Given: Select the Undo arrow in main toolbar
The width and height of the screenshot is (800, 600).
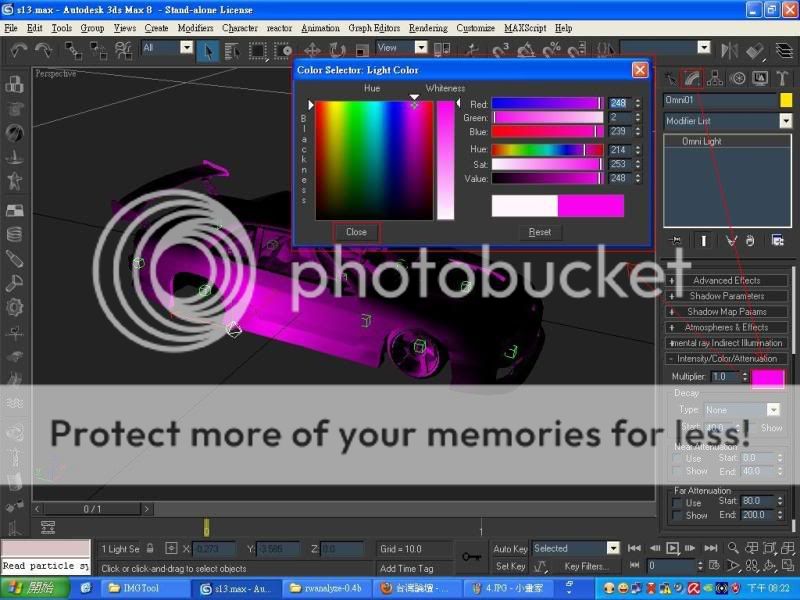Looking at the screenshot, I should pos(18,49).
